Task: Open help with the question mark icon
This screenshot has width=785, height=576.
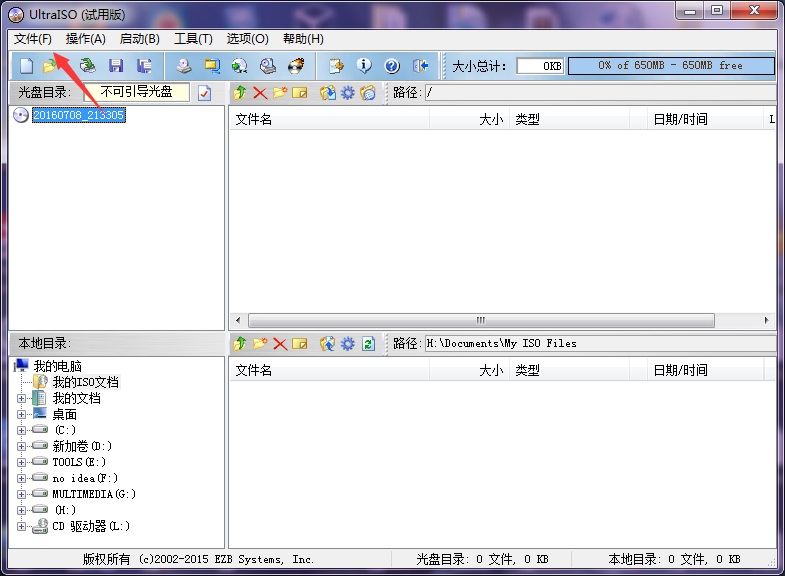Action: [x=392, y=66]
